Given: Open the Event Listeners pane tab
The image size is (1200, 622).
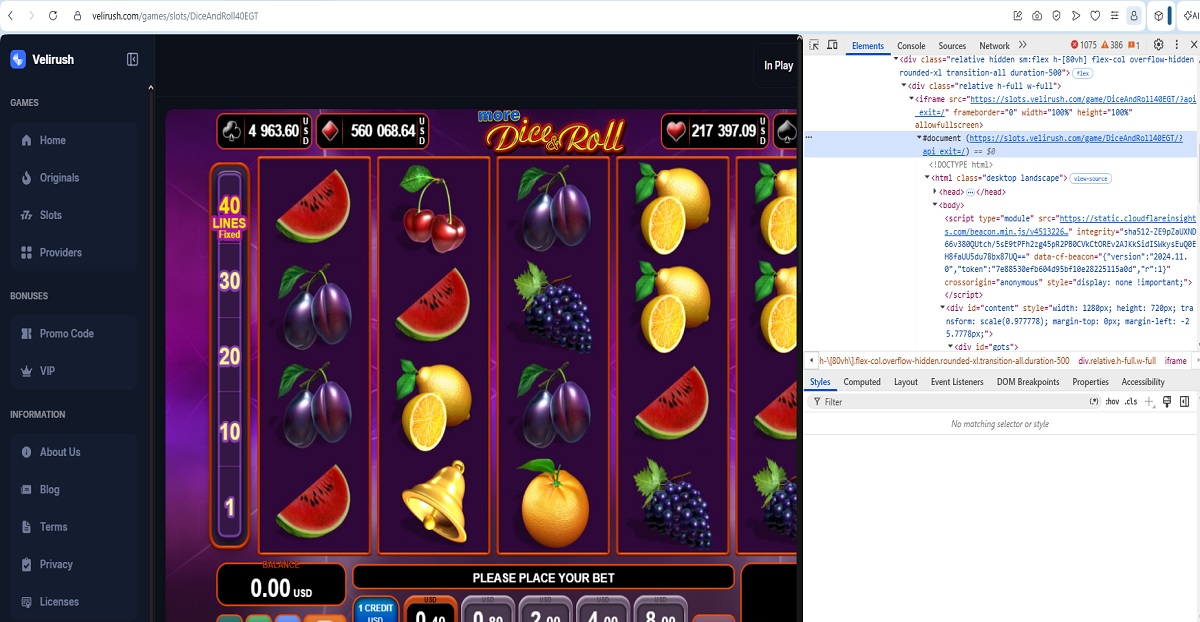Looking at the screenshot, I should (x=957, y=382).
